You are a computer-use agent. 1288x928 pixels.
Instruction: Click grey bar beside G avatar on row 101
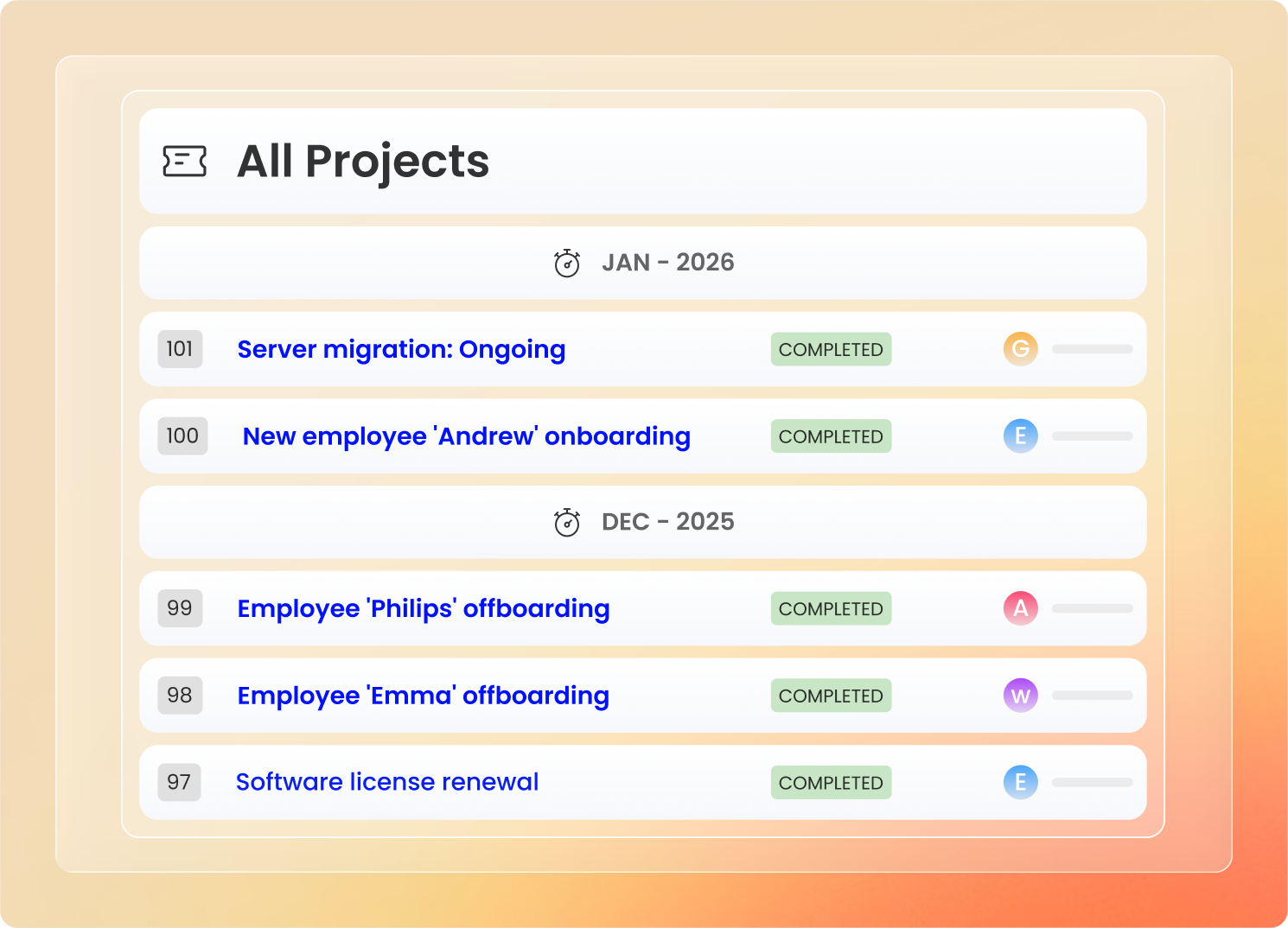click(x=1093, y=349)
